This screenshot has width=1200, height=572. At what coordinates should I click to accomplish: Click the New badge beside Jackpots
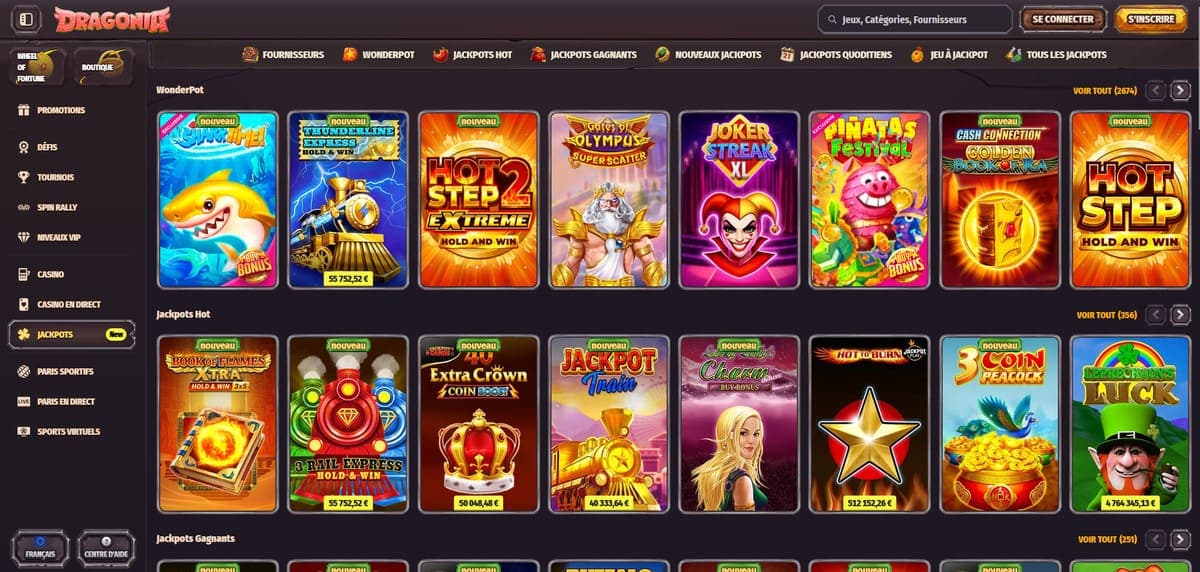coord(115,334)
